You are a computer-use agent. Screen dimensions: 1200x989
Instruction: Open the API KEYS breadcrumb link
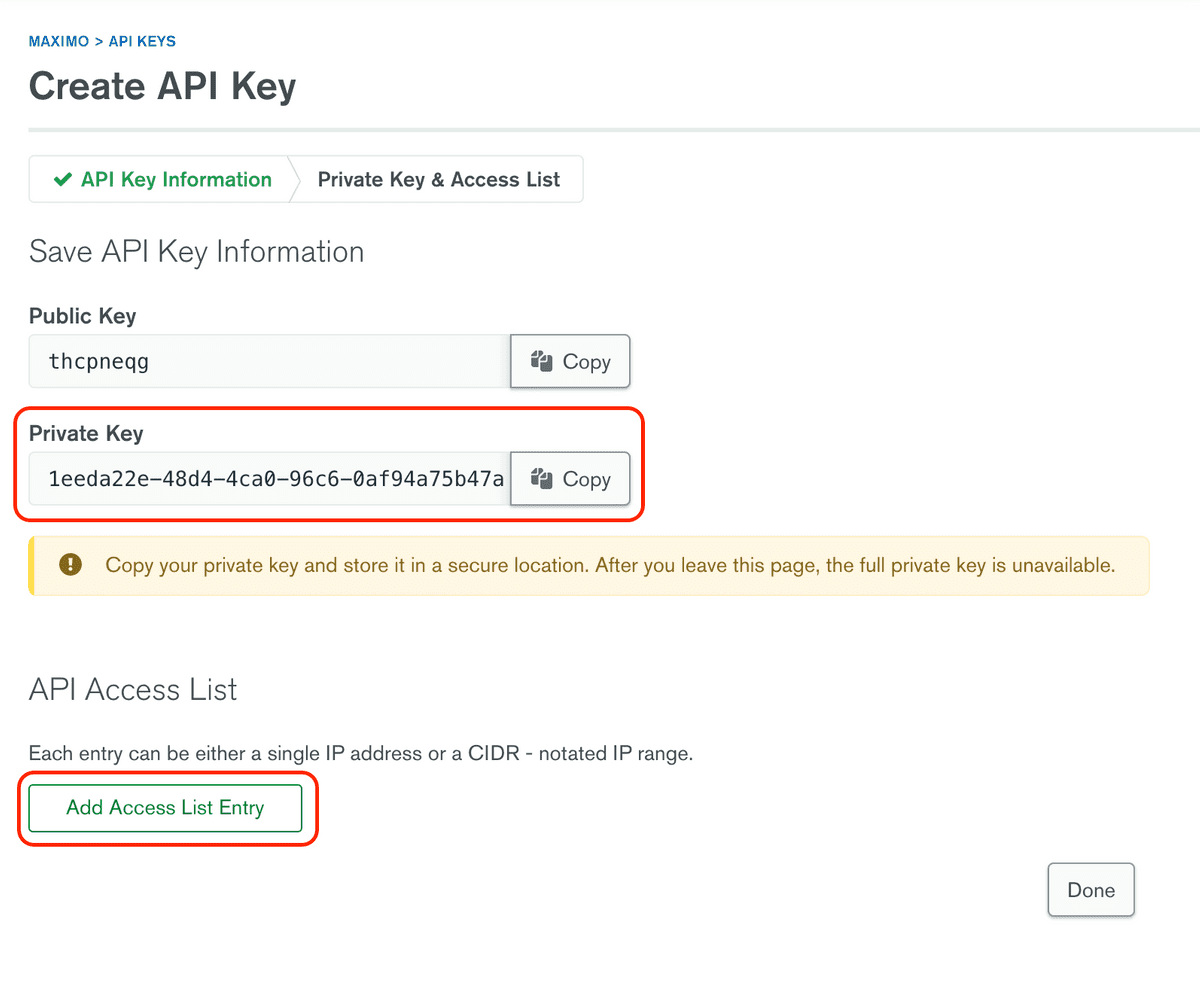[x=142, y=41]
